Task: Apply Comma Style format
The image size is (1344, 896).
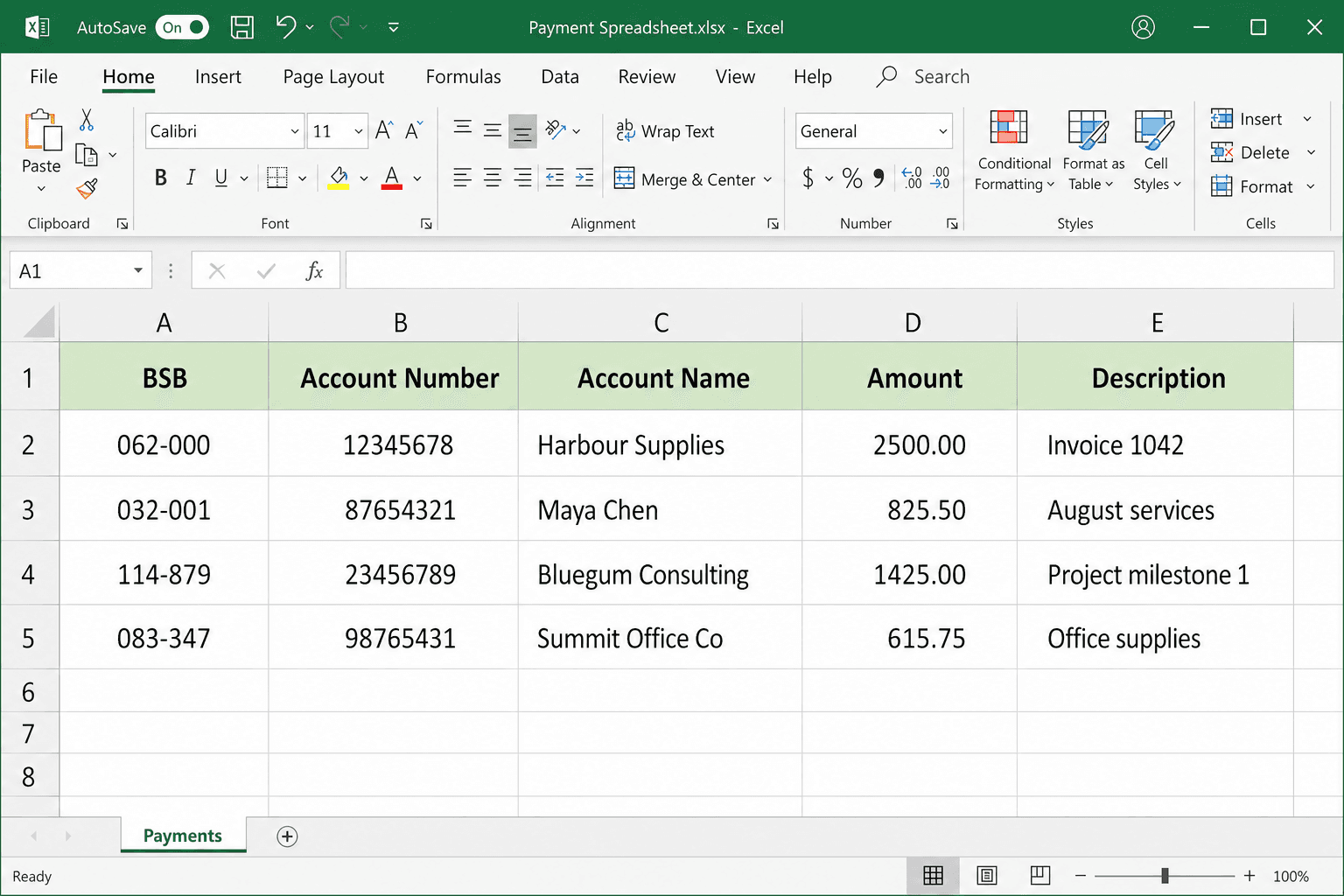Action: (x=878, y=178)
